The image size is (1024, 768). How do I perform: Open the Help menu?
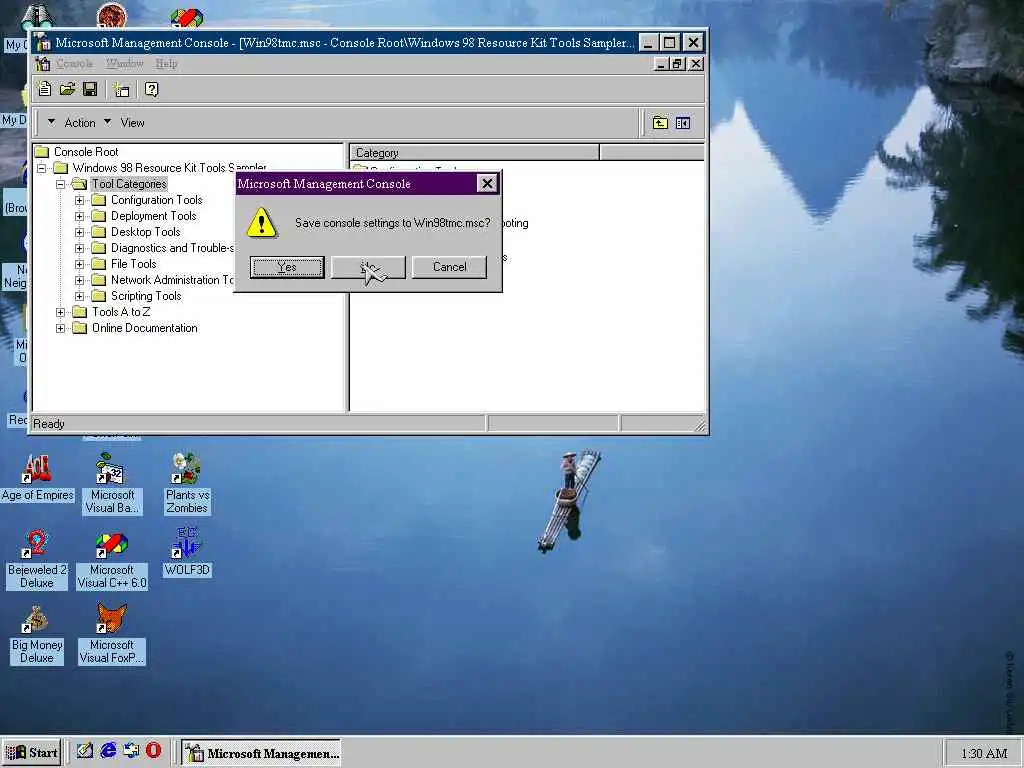pyautogui.click(x=167, y=63)
